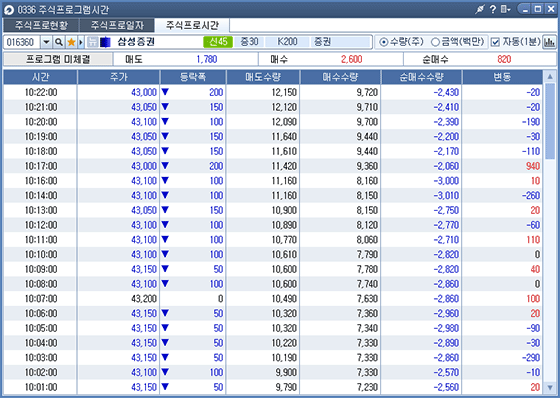Image resolution: width=560 pixels, height=398 pixels.
Task: Click pending net buy value 820
Action: click(x=504, y=59)
